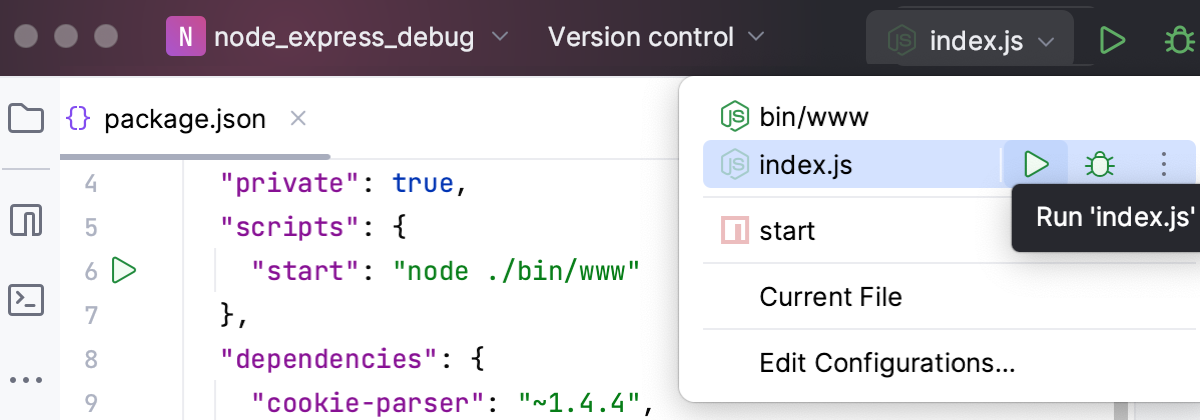Image resolution: width=1200 pixels, height=420 pixels.
Task: Close the package.json tab
Action: (x=297, y=119)
